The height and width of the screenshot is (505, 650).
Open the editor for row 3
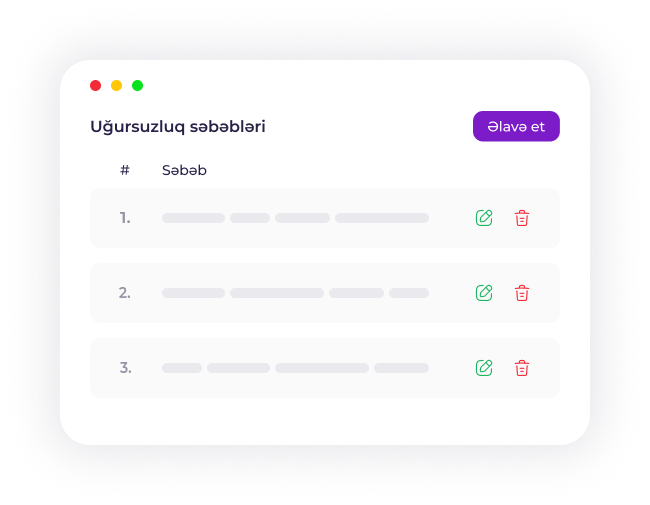point(484,368)
